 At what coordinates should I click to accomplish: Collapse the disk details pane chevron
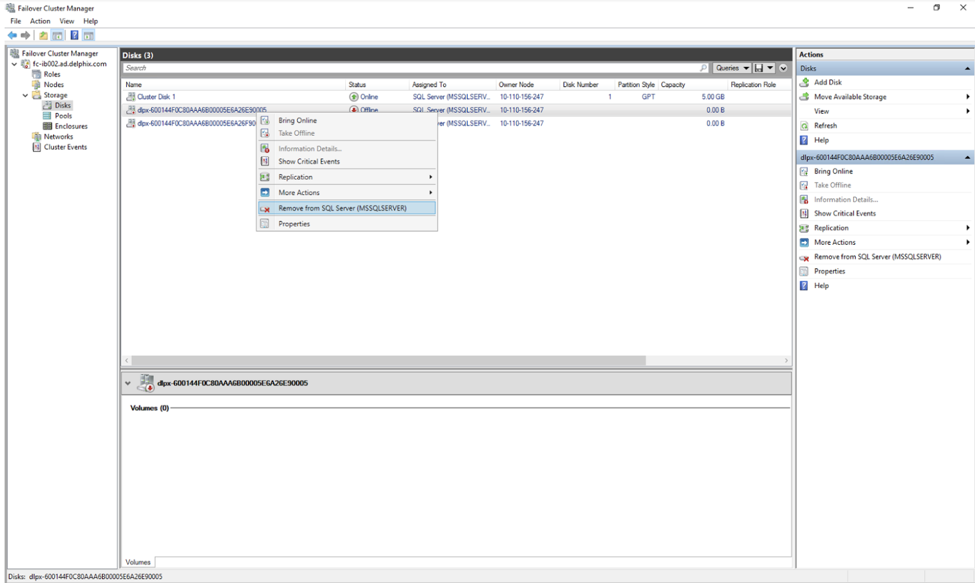pos(128,383)
